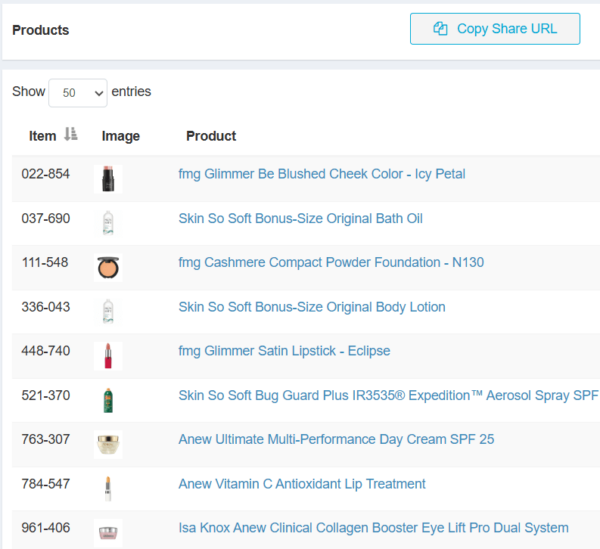Open Skin So Soft Original Body Lotion link
Viewport: 600px width, 549px height.
click(311, 307)
